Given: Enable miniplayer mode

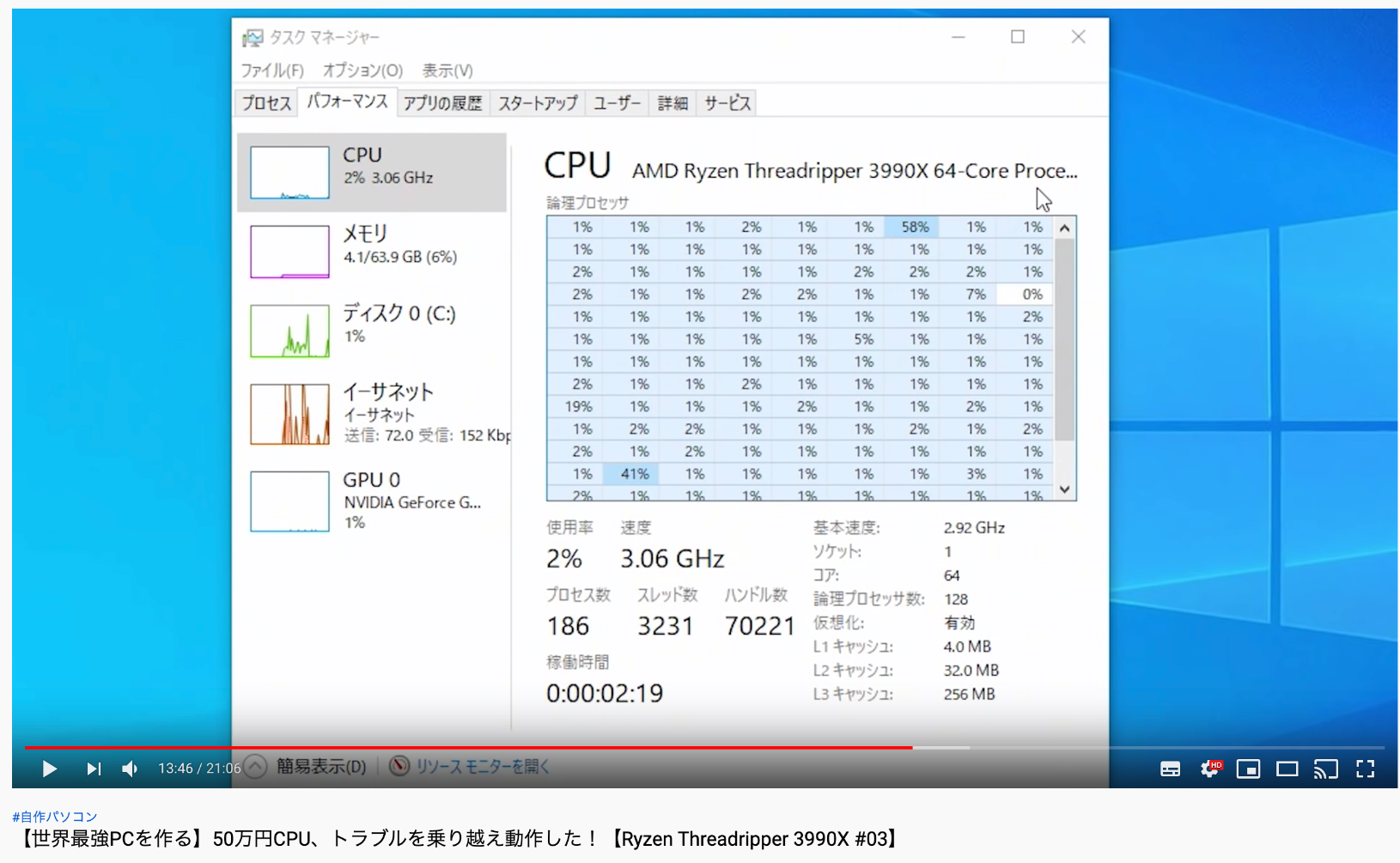Looking at the screenshot, I should tap(1249, 769).
